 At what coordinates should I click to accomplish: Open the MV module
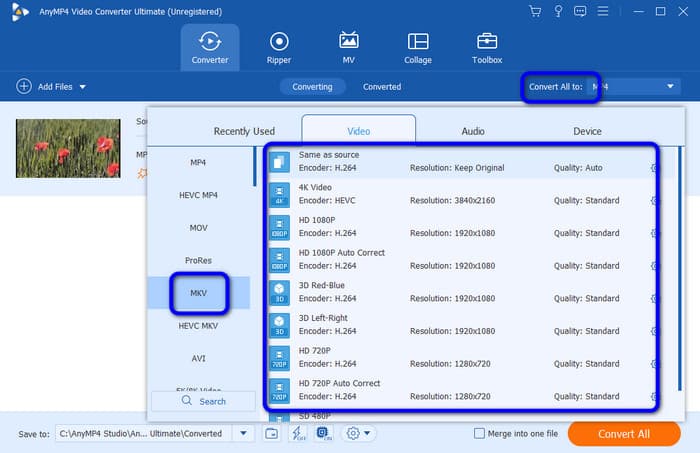click(348, 48)
